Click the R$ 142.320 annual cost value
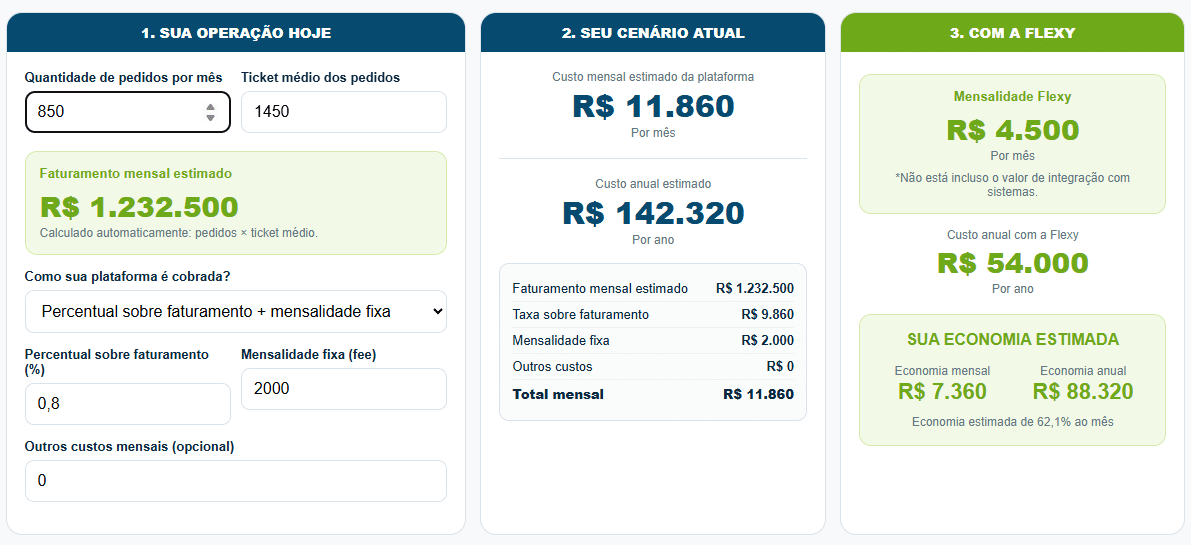The height and width of the screenshot is (545, 1191). (653, 213)
